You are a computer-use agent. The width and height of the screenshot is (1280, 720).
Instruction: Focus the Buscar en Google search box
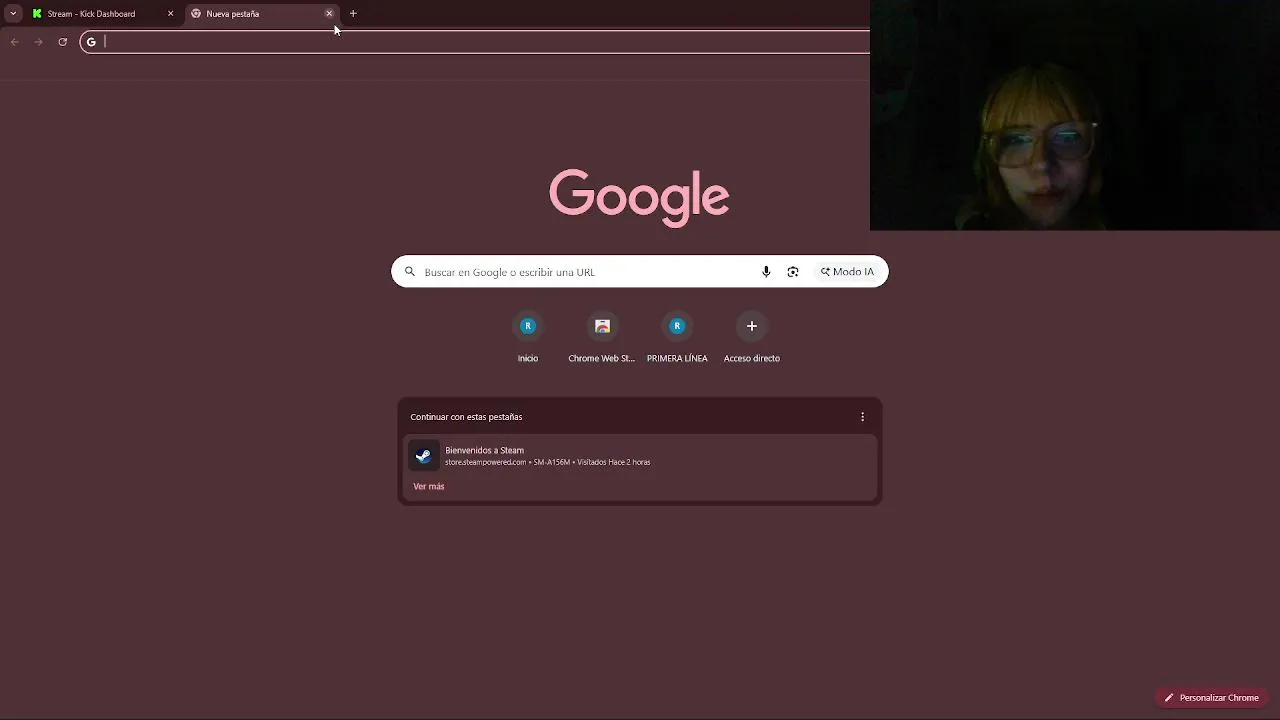[x=639, y=272]
